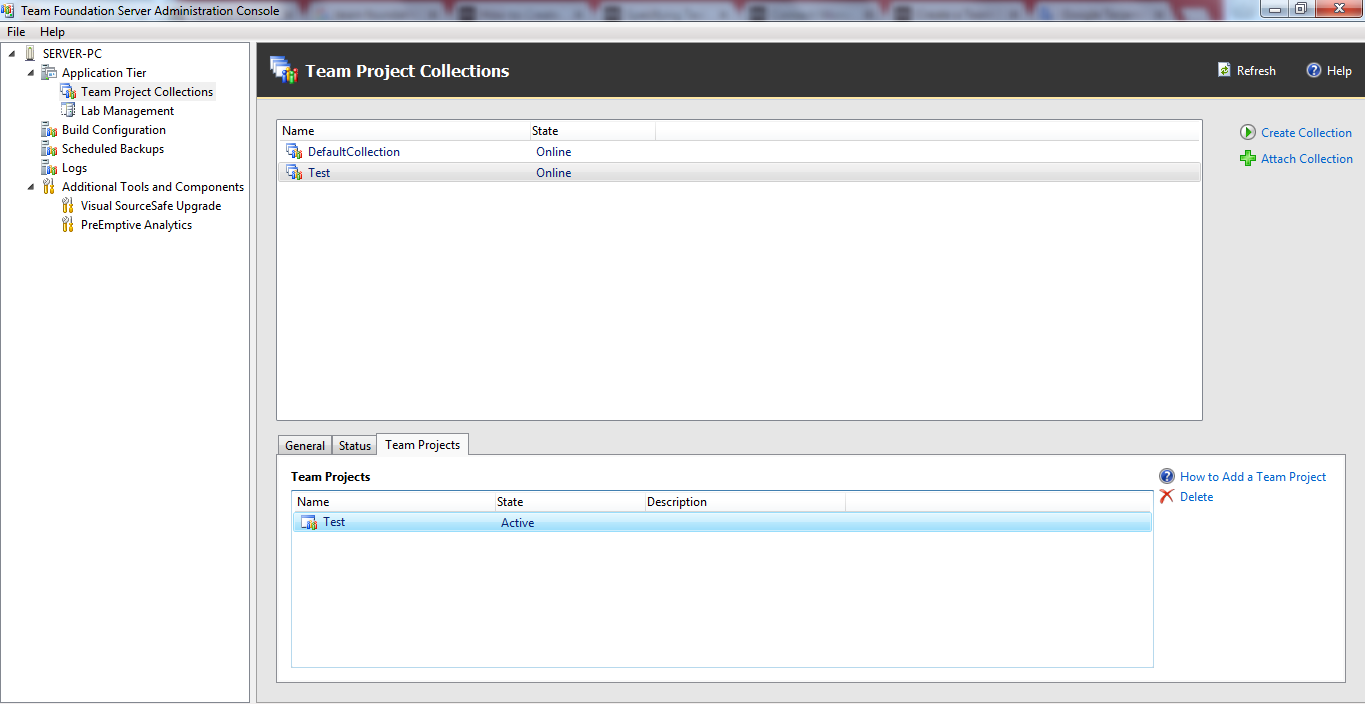Collapse the SERVER-PC tree node

coord(11,53)
